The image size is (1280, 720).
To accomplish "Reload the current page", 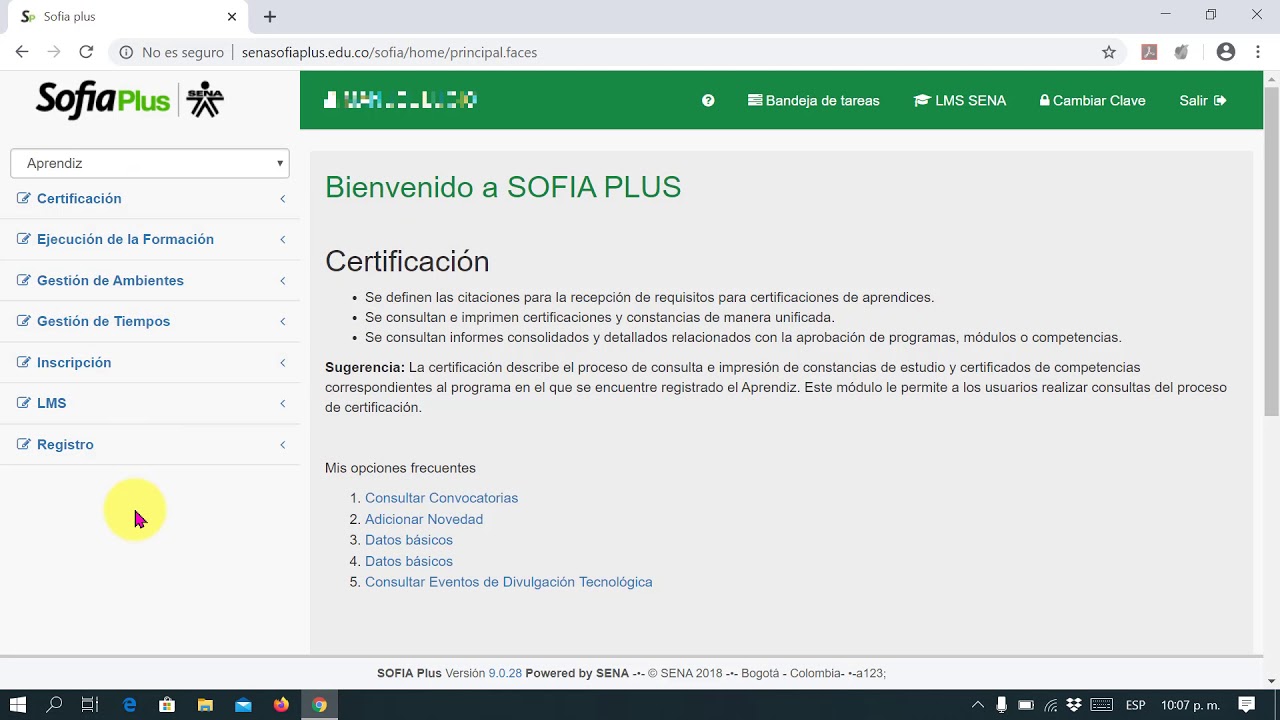I will coord(86,52).
